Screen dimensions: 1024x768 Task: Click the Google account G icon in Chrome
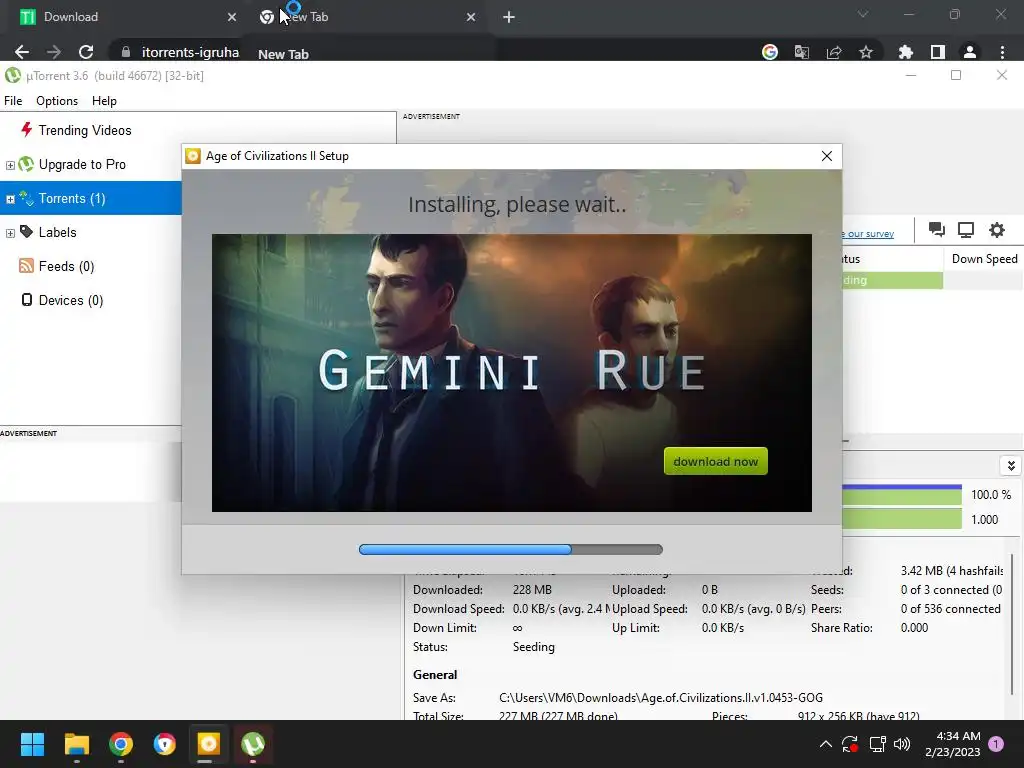(770, 52)
